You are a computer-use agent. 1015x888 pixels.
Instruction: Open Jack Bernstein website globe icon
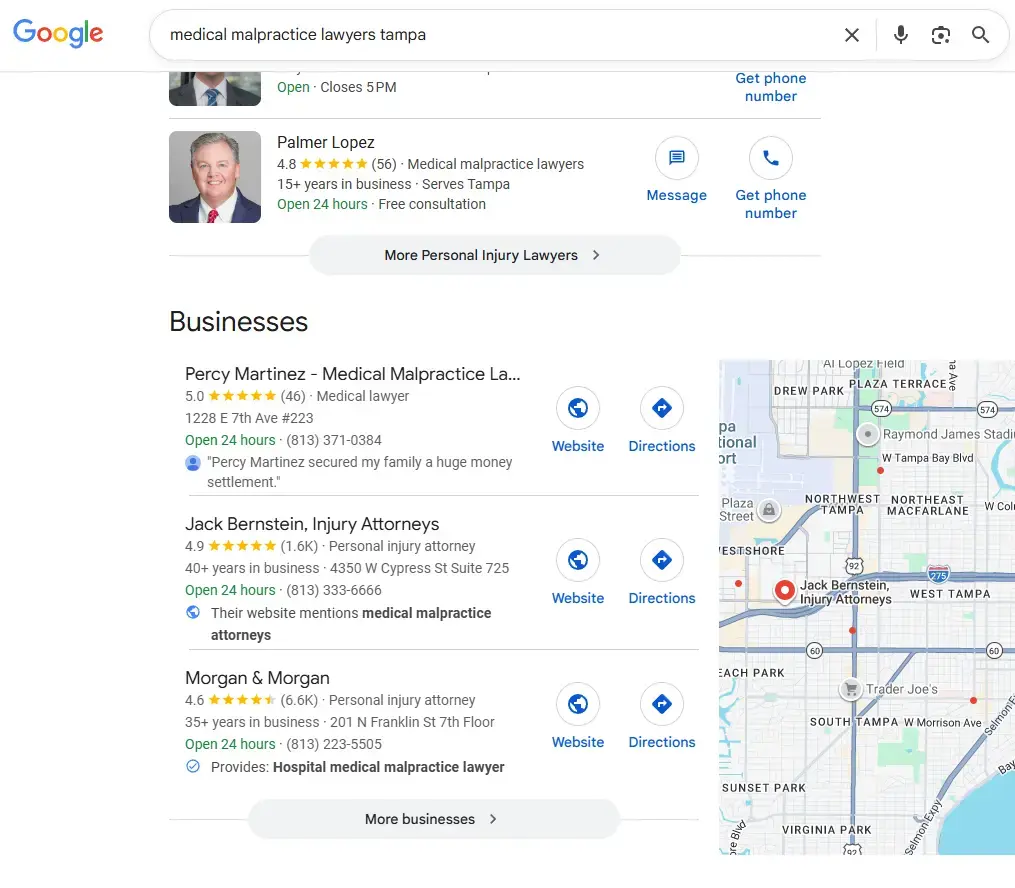pos(578,560)
